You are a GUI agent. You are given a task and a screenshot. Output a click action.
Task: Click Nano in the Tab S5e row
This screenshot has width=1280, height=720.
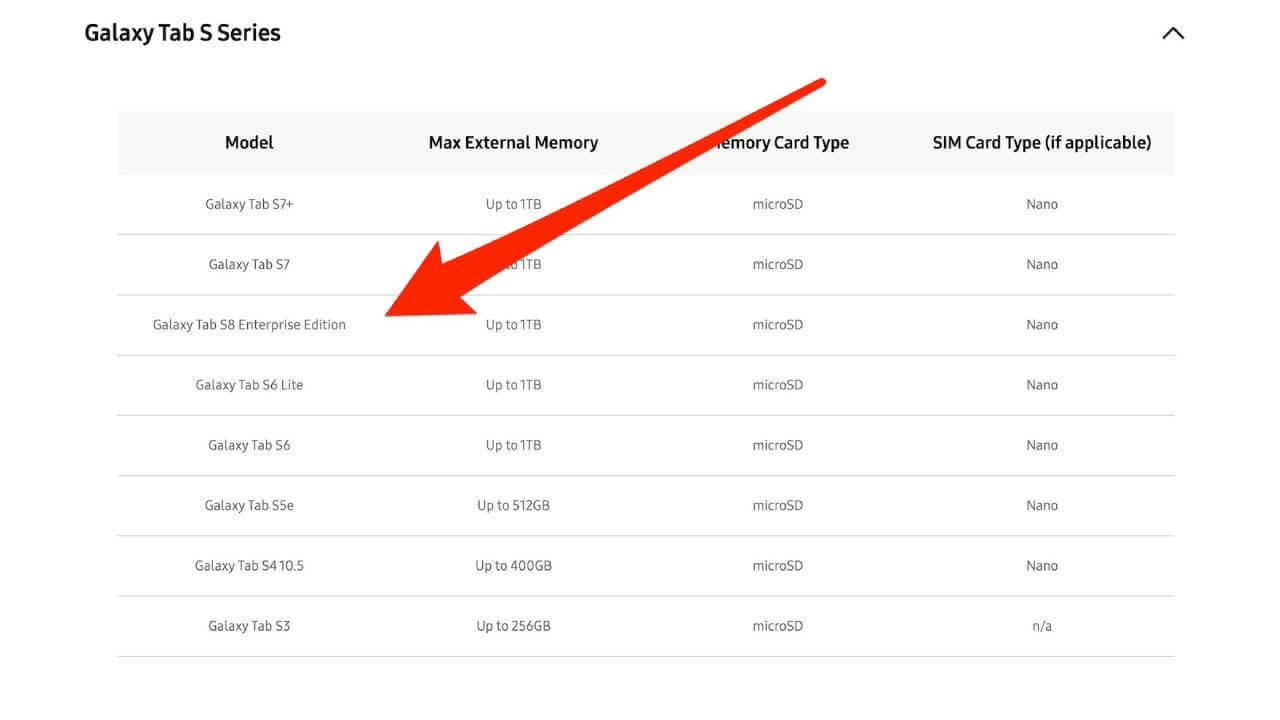tap(1042, 505)
